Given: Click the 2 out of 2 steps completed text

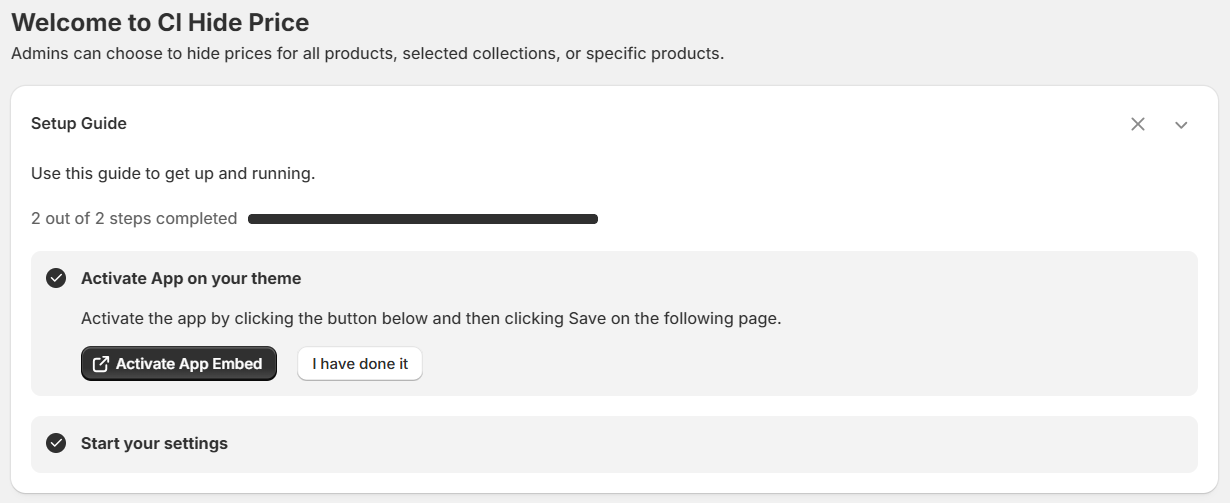Looking at the screenshot, I should point(134,218).
